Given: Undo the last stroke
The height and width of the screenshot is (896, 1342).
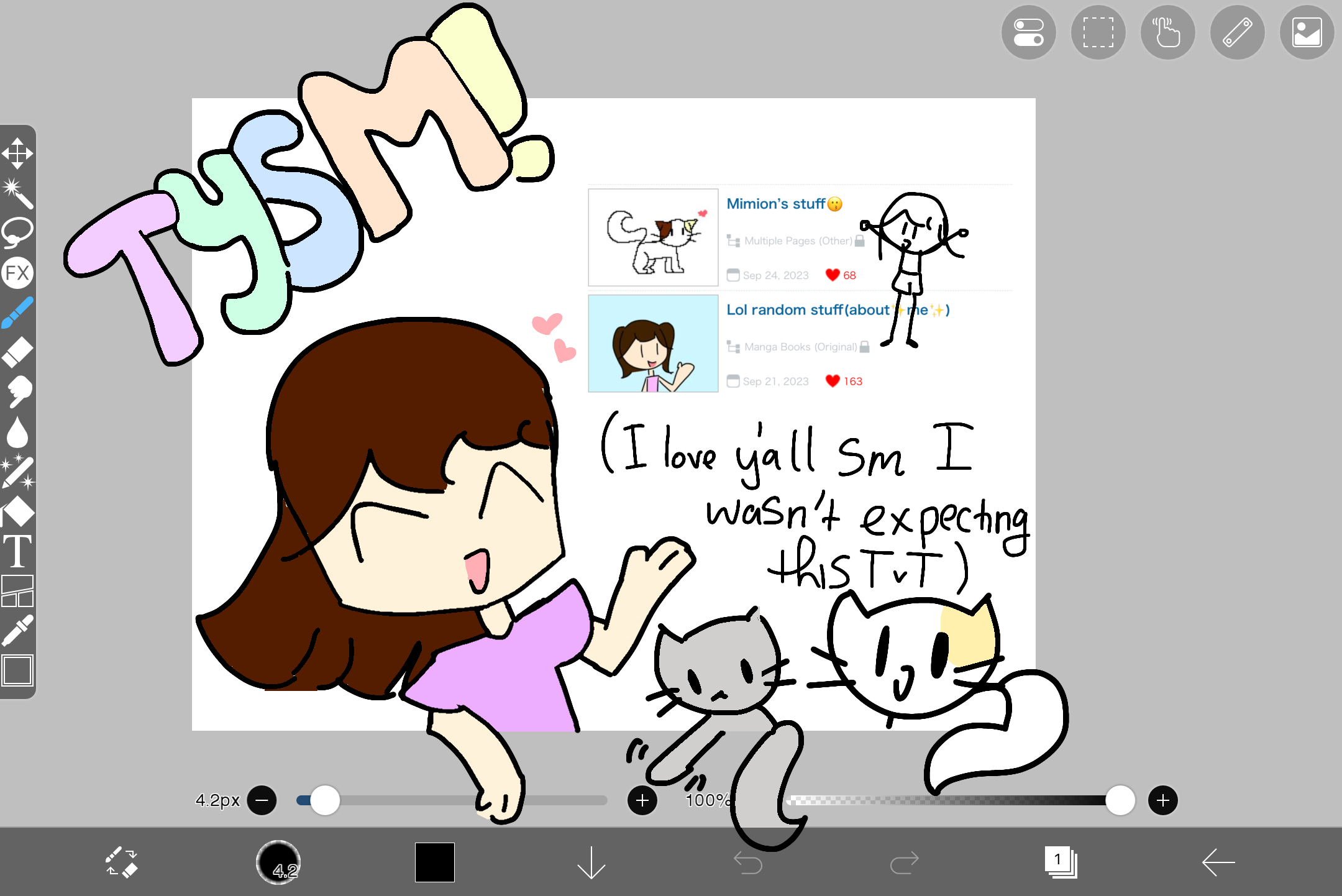Looking at the screenshot, I should pyautogui.click(x=749, y=862).
